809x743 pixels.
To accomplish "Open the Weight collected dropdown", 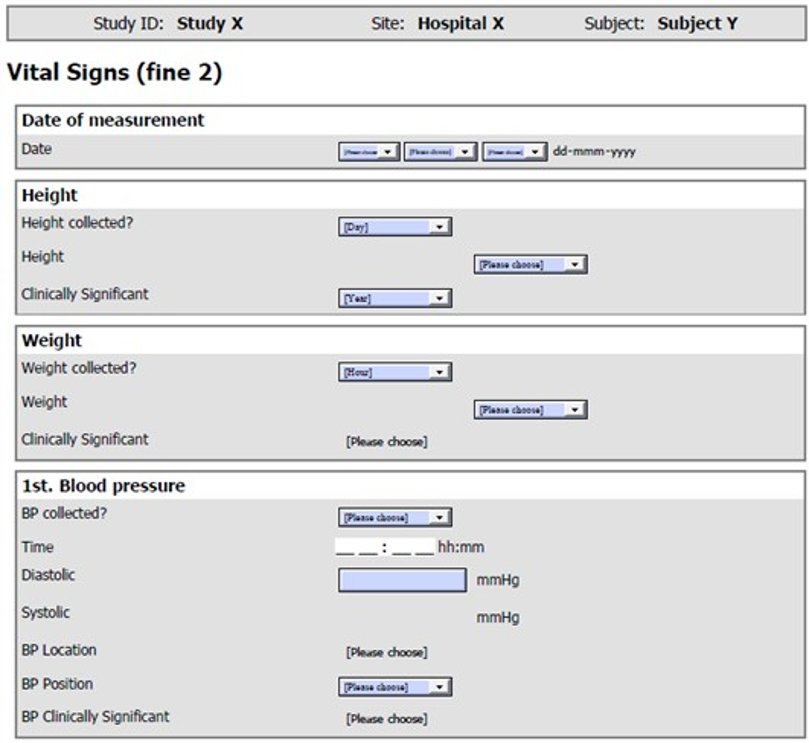I will click(x=395, y=372).
